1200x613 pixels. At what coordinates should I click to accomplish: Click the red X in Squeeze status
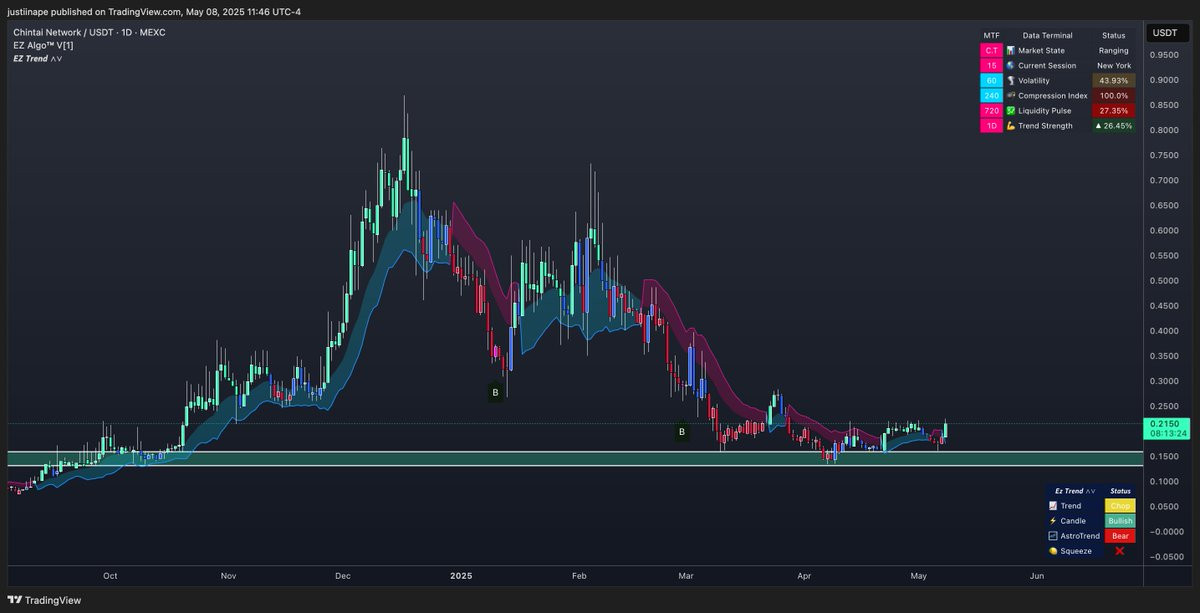[1120, 551]
